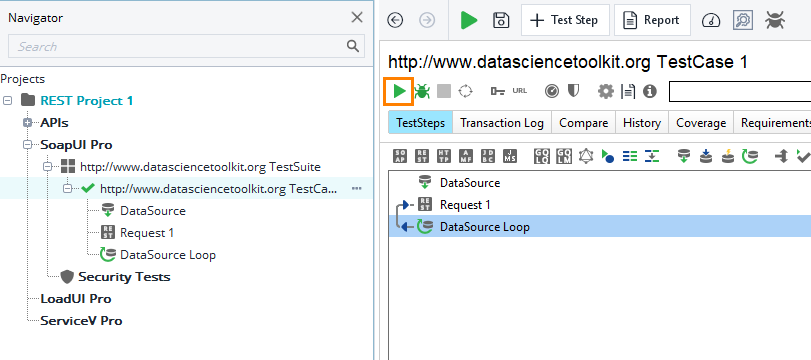Toggle the magnifier inspect icon
Screen dimensions: 811x360
coord(743,20)
